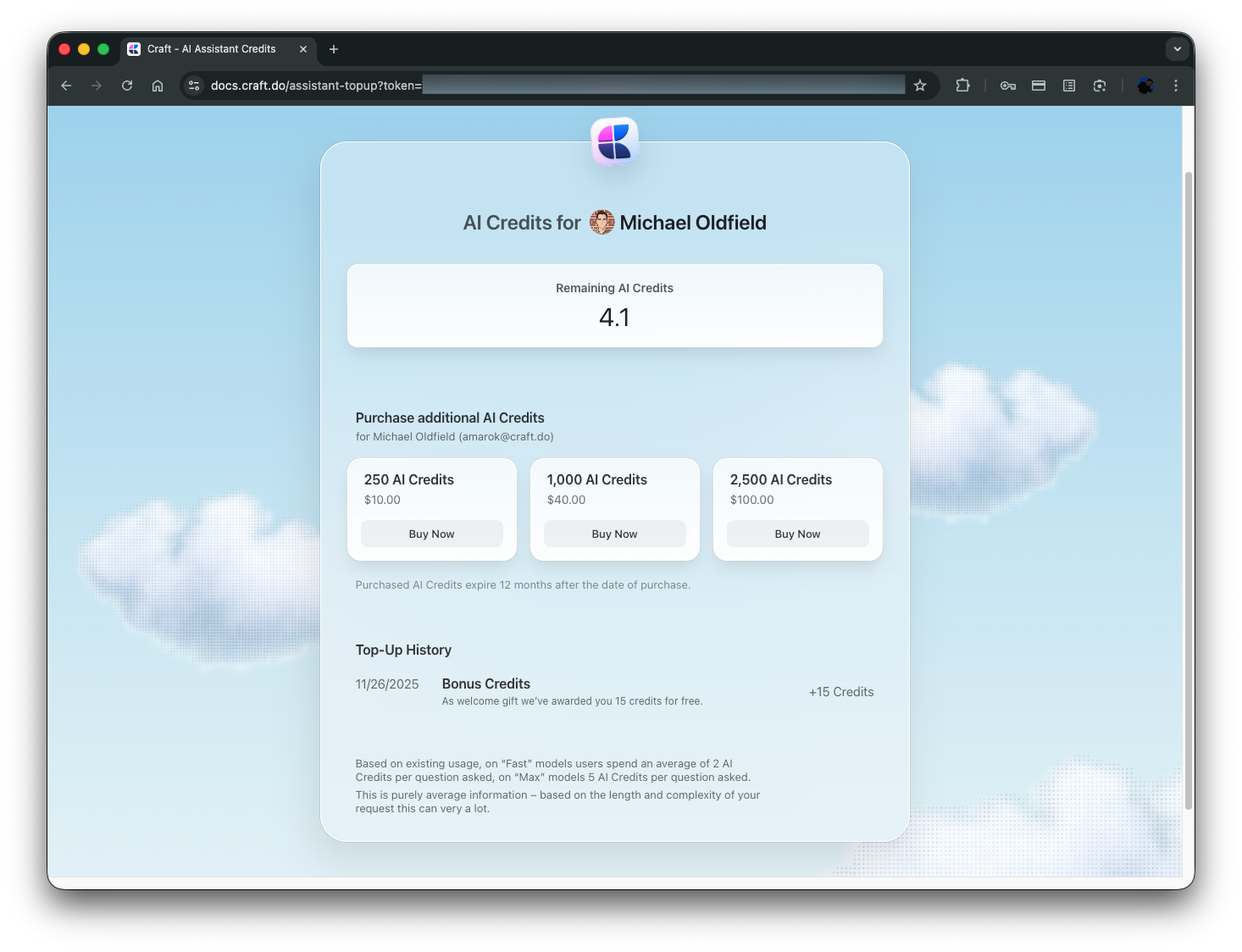Open the payment card icon in toolbar
The image size is (1242, 952).
(1039, 86)
